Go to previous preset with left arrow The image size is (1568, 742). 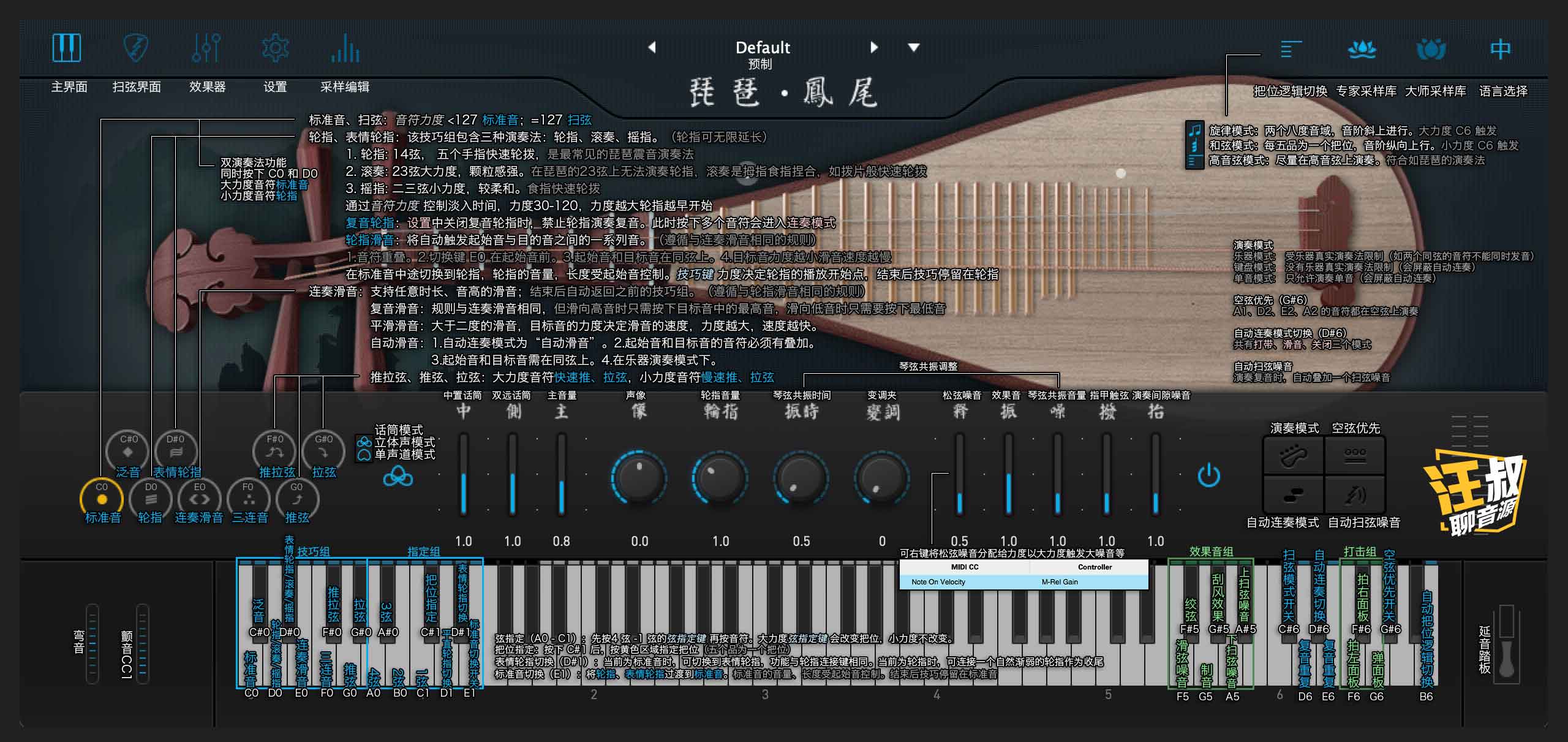(652, 47)
